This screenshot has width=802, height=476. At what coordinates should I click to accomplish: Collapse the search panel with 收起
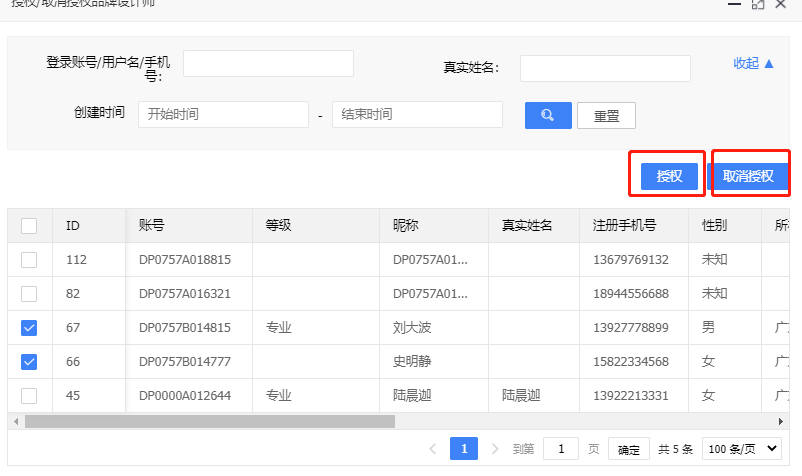(x=754, y=63)
